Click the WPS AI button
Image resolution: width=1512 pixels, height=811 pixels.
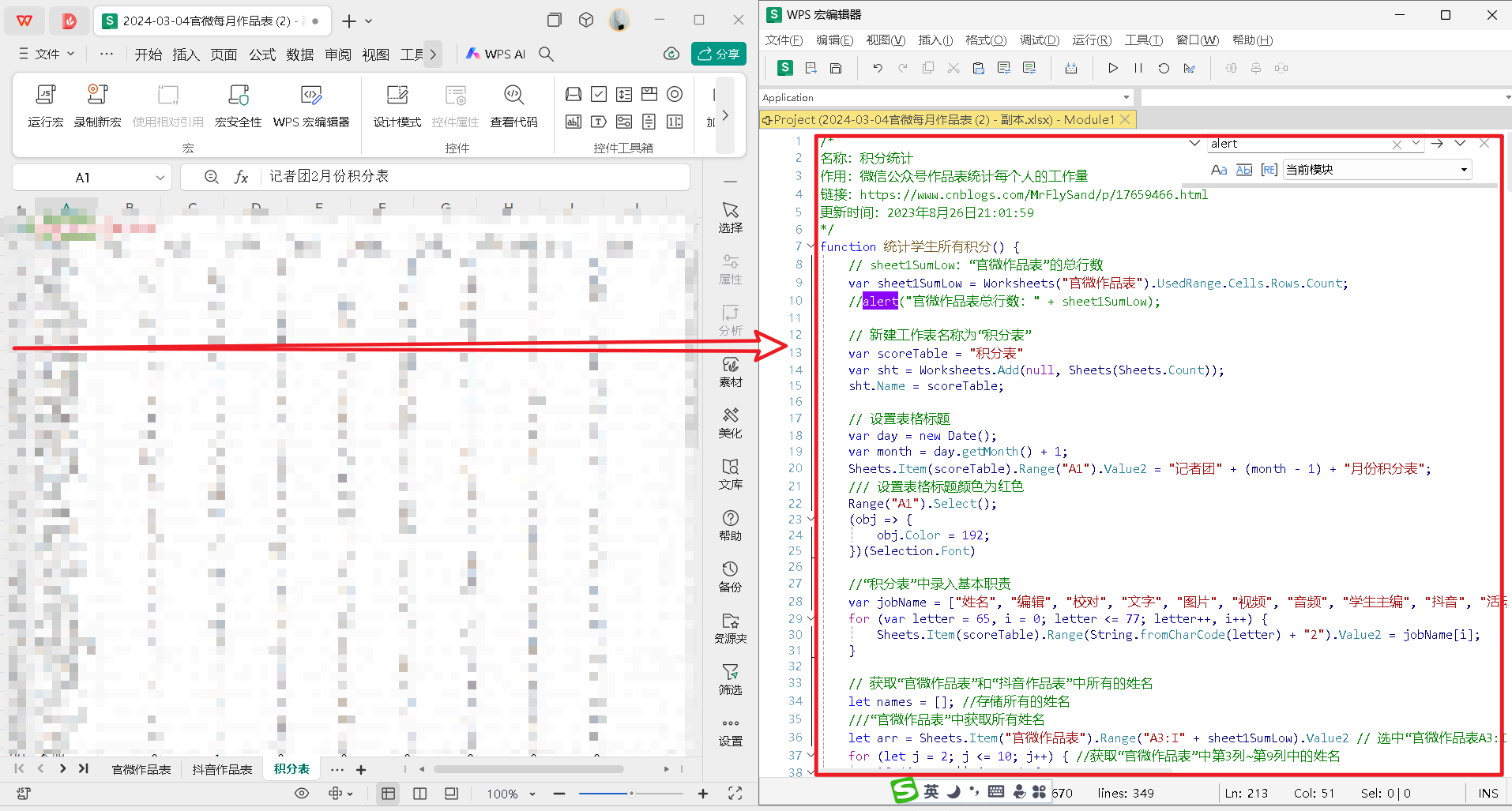pyautogui.click(x=495, y=54)
